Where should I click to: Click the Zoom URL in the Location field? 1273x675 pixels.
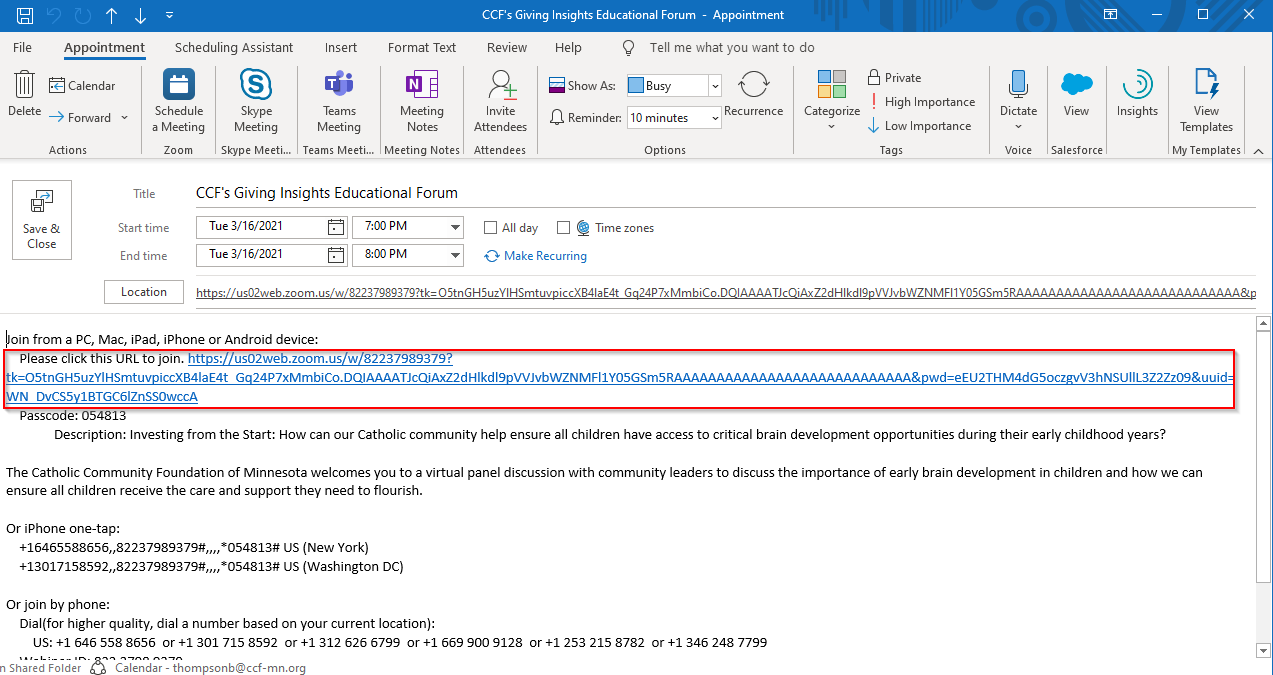pos(726,293)
